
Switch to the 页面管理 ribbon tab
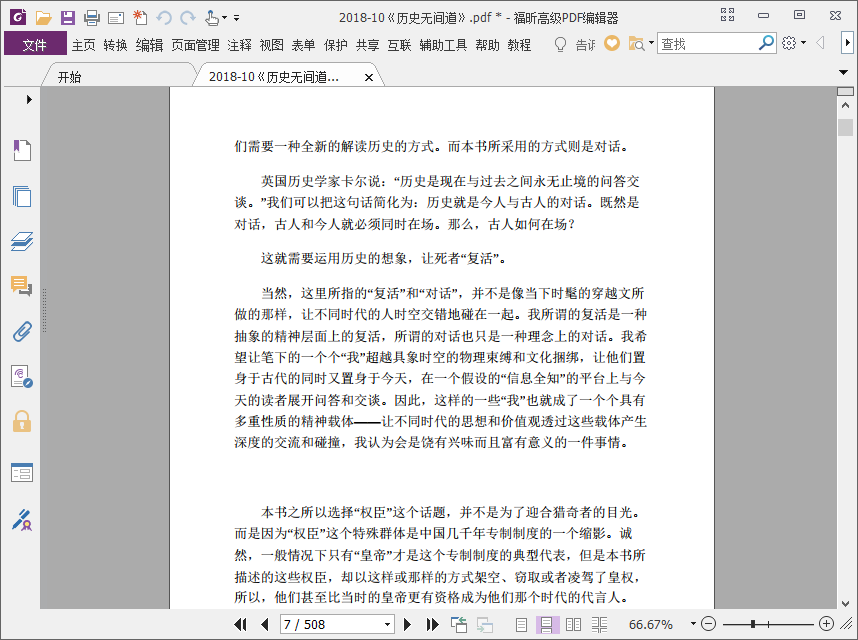pos(195,45)
